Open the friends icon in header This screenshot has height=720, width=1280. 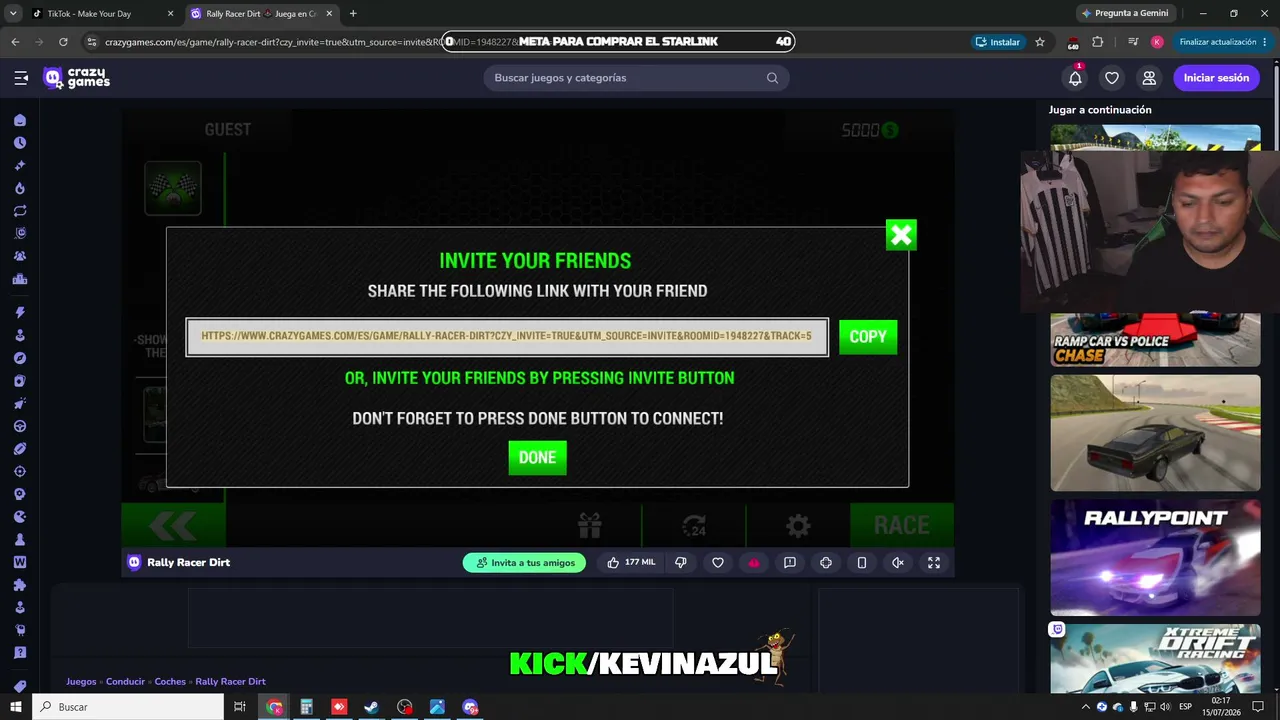click(1149, 78)
